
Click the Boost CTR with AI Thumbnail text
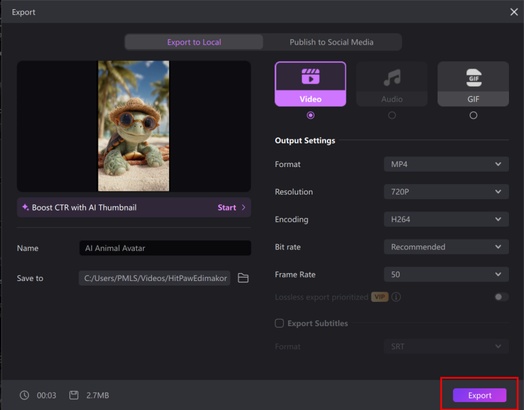[84, 208]
